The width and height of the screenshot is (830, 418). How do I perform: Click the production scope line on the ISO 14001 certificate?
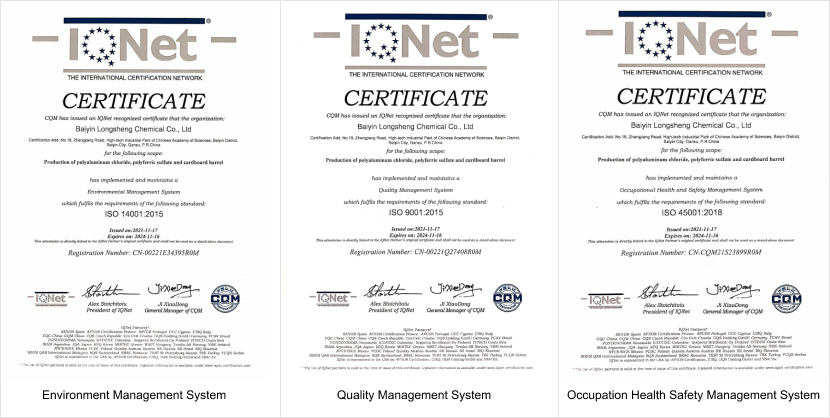point(133,162)
